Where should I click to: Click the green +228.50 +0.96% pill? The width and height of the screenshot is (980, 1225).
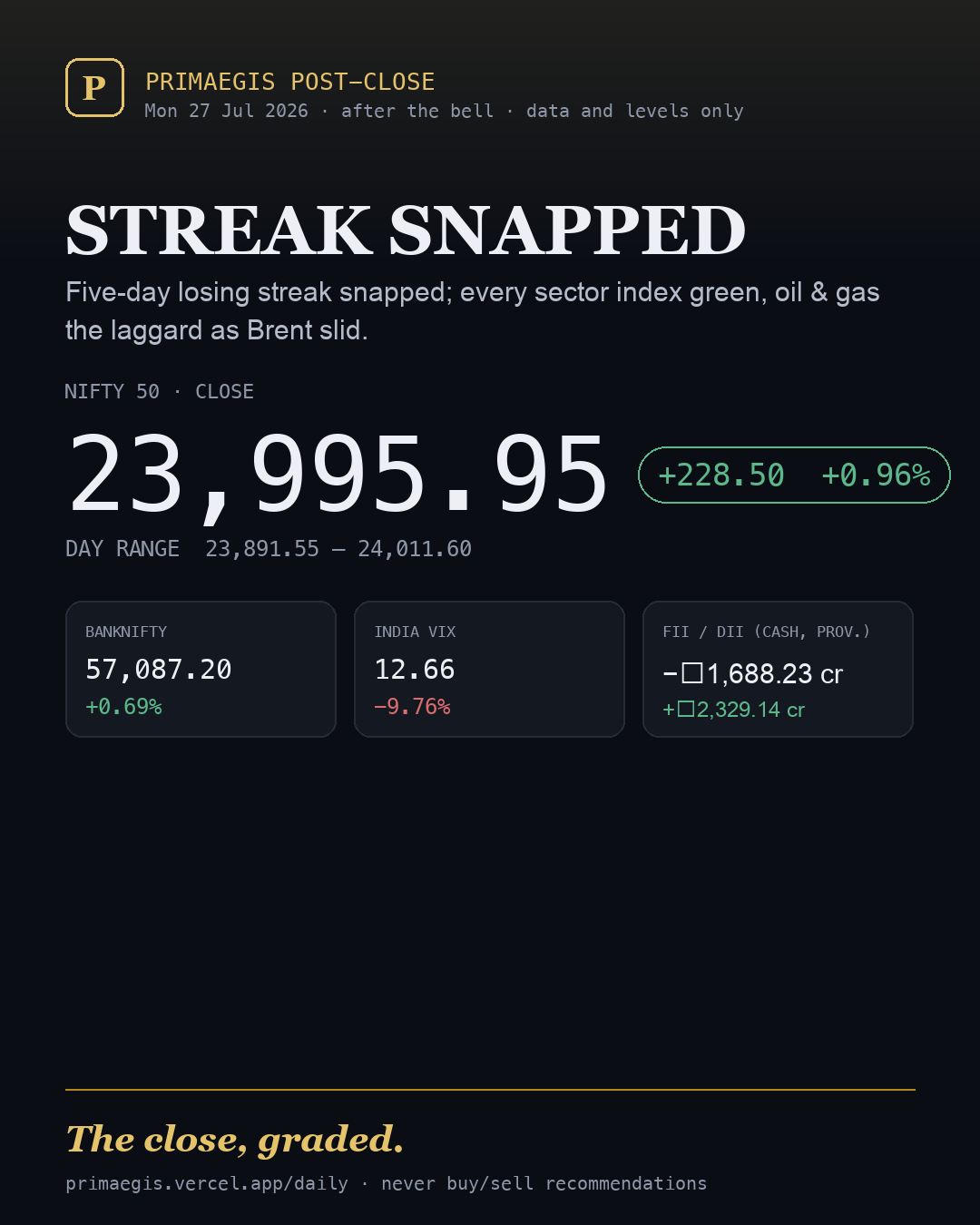794,475
